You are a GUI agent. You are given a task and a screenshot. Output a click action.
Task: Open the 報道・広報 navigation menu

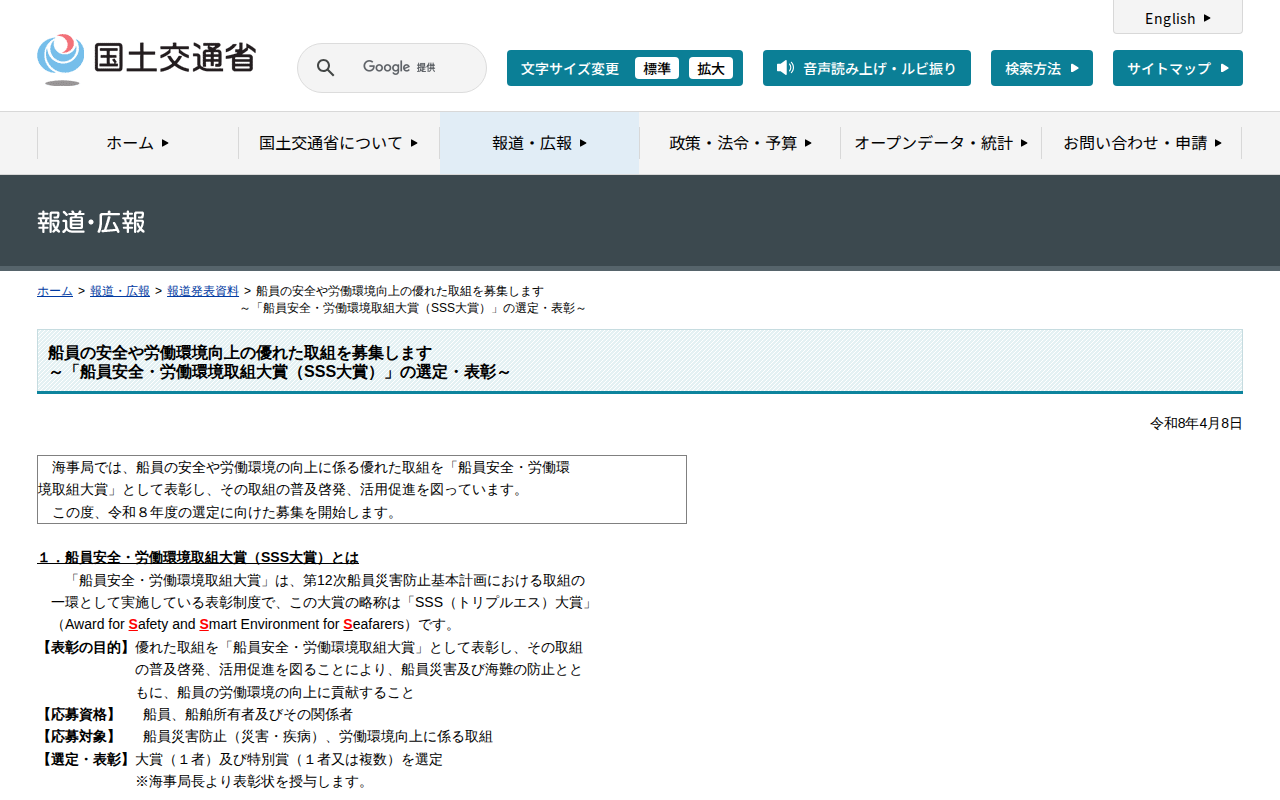pos(540,143)
